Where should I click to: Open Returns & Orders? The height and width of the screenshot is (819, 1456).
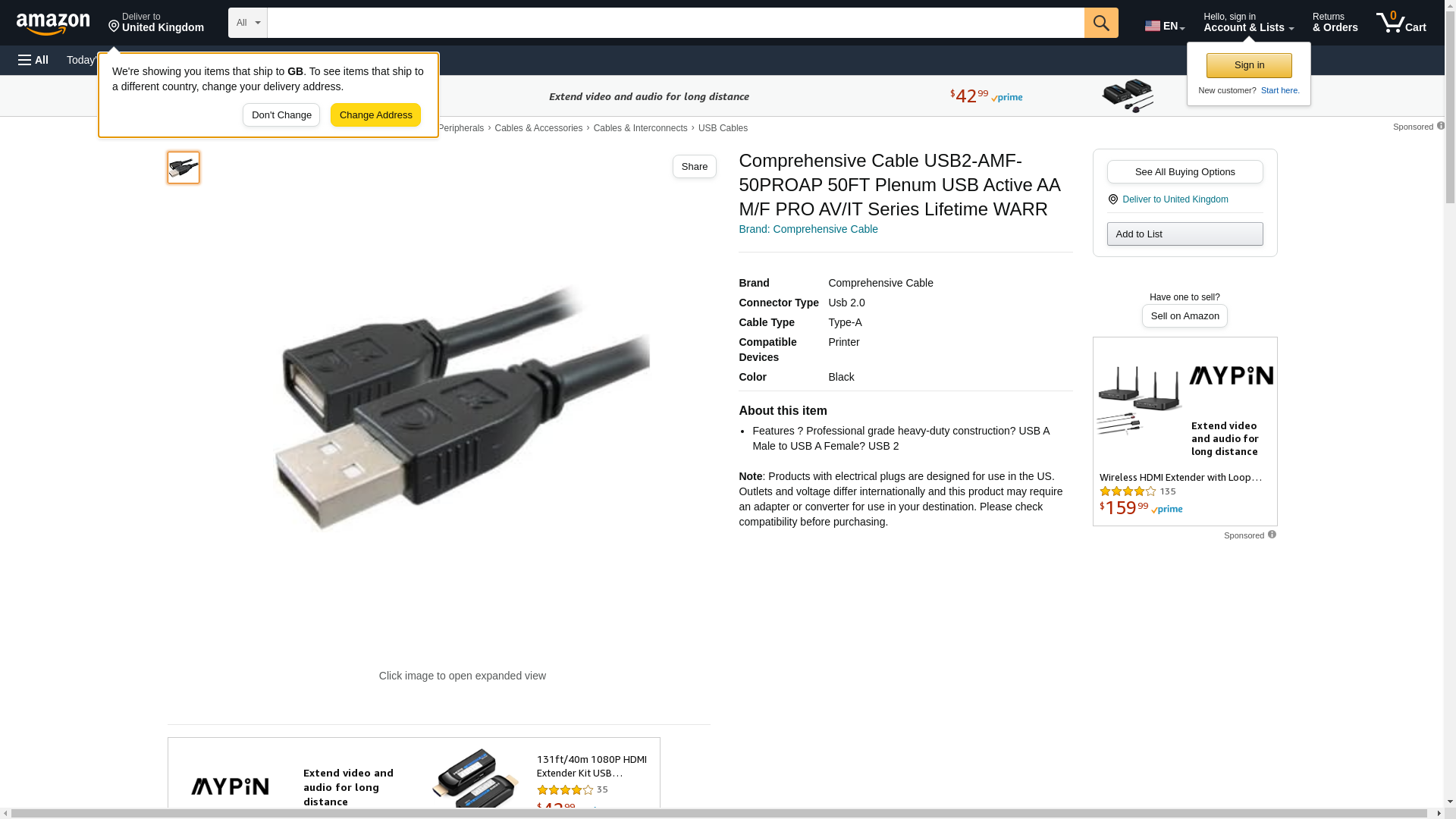(x=1335, y=23)
